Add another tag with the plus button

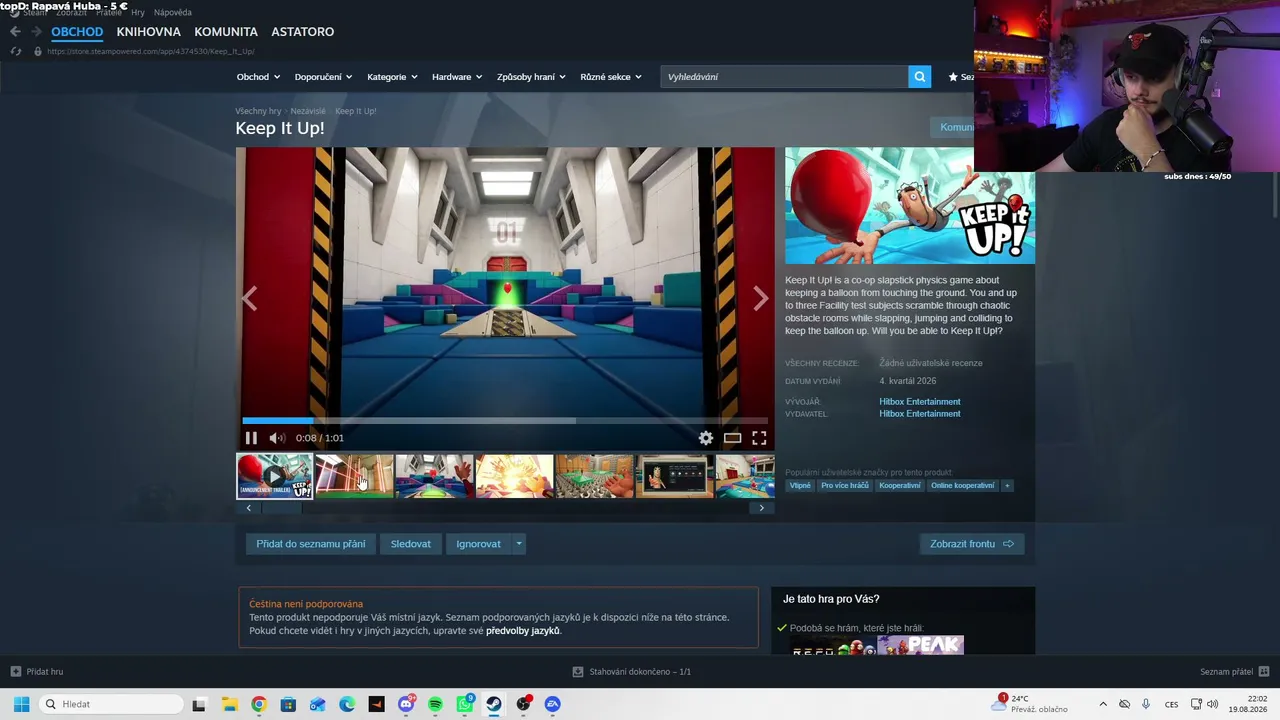pyautogui.click(x=1007, y=486)
